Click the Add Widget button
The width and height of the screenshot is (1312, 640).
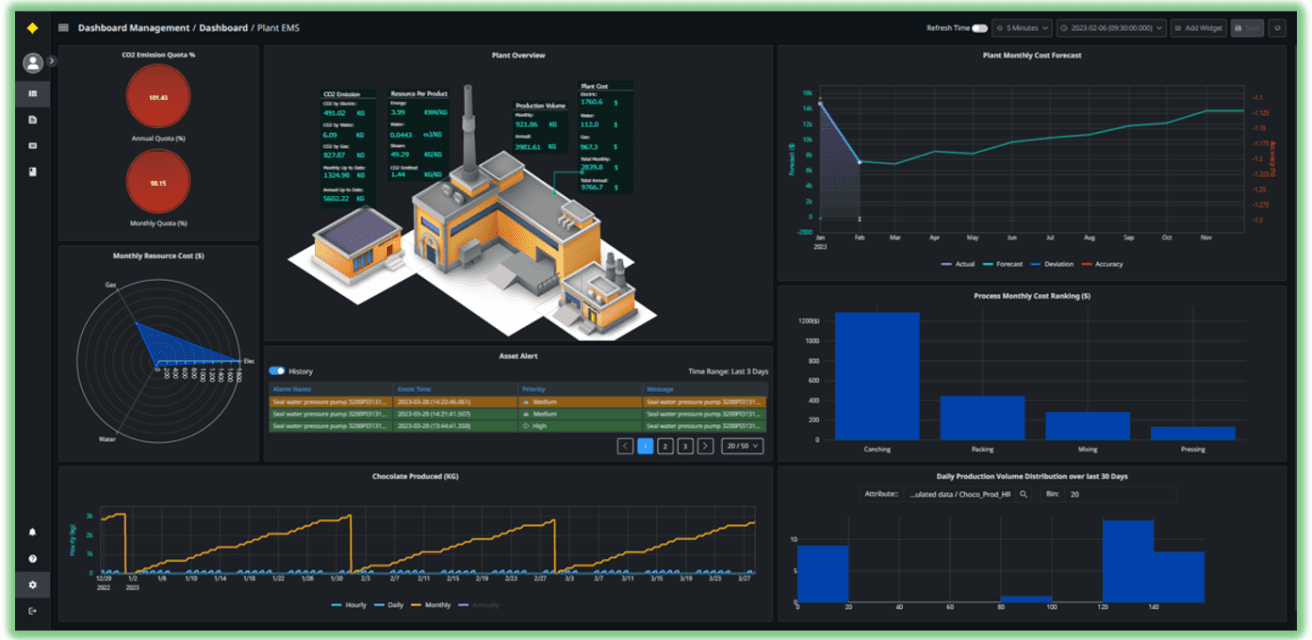pyautogui.click(x=1197, y=27)
